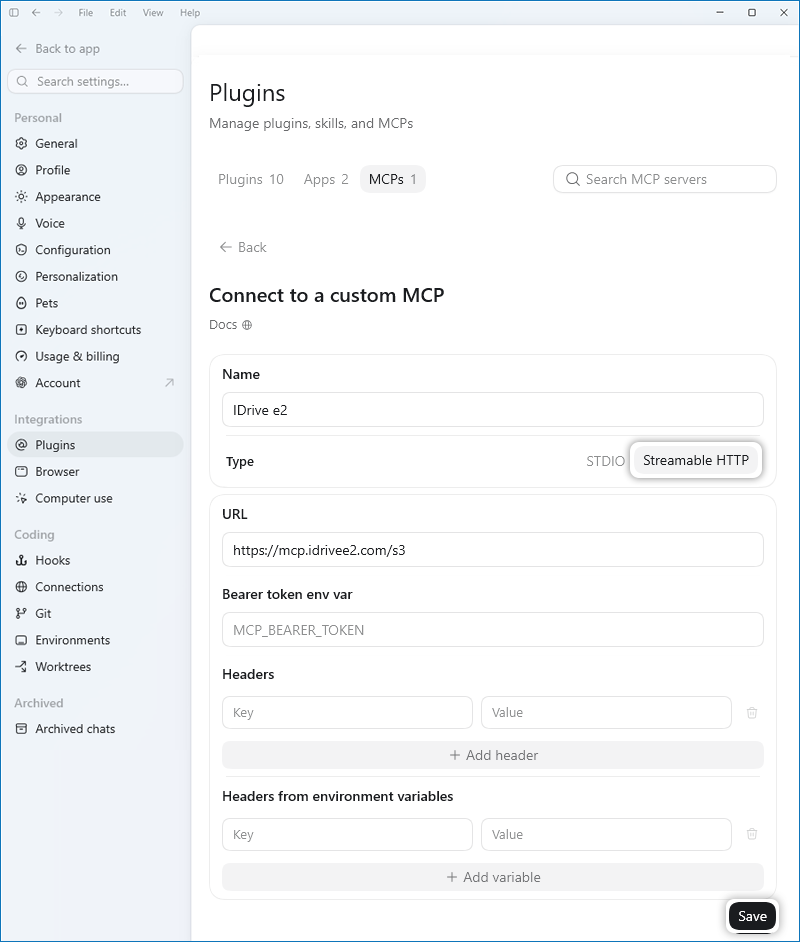Open Appearance sun icon
The image size is (800, 943).
tap(22, 197)
